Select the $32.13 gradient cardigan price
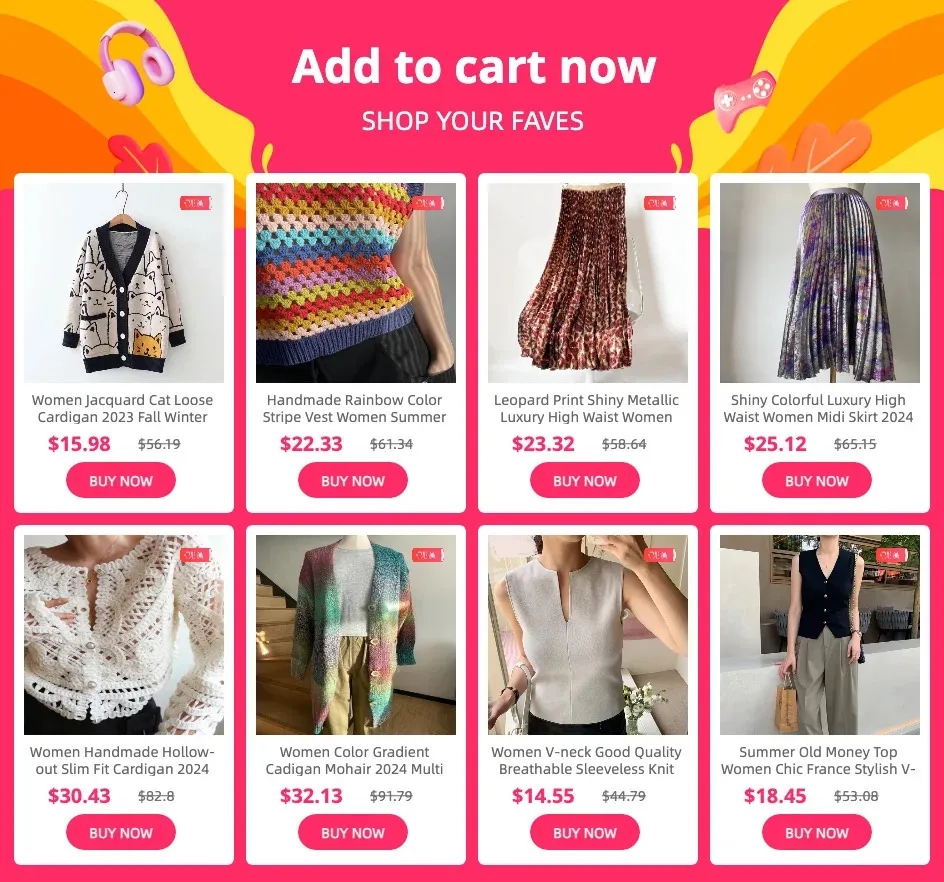 (311, 796)
